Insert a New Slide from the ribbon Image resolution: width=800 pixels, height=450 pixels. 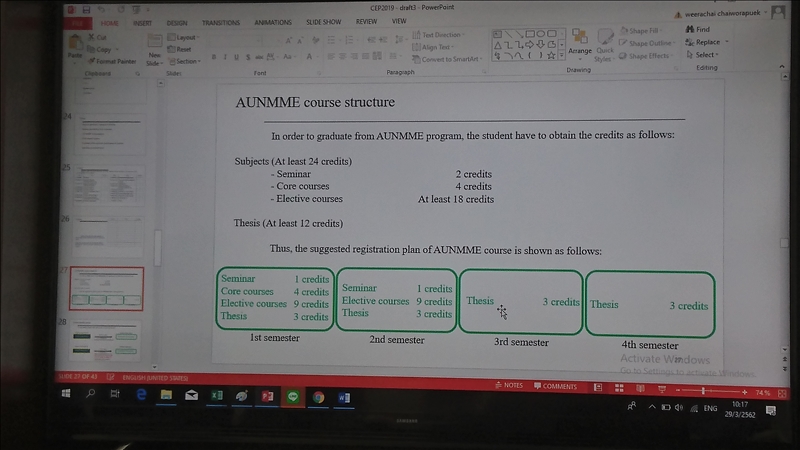tap(155, 52)
